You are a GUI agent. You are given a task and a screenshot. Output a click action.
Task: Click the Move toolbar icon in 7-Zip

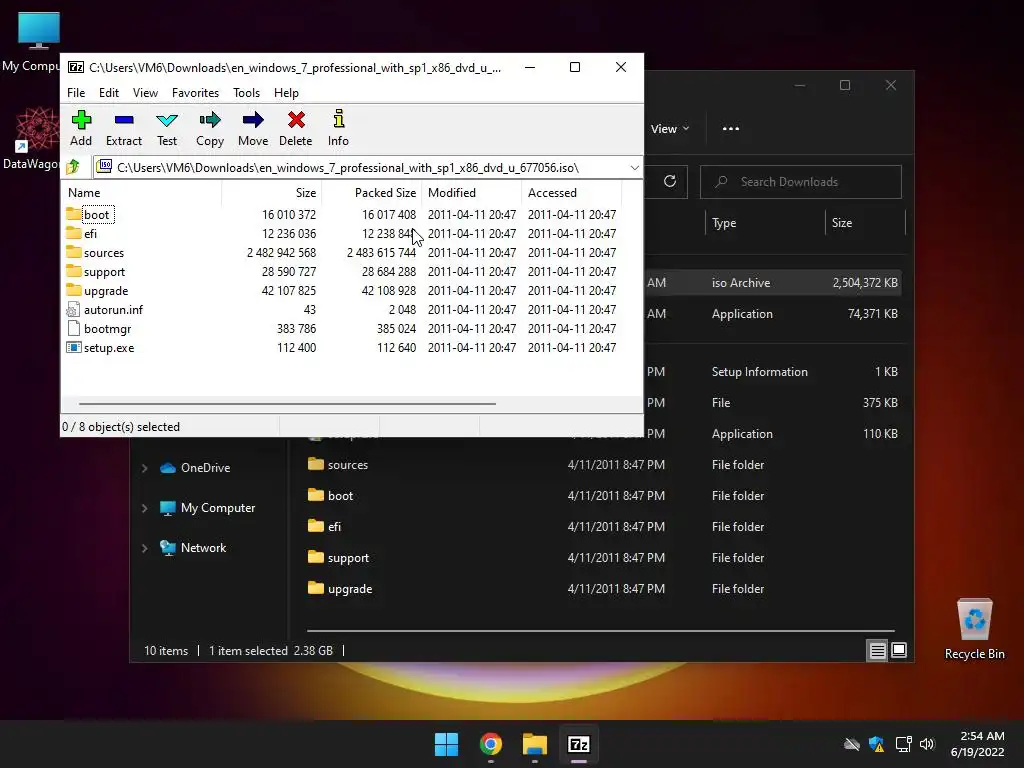coord(253,128)
